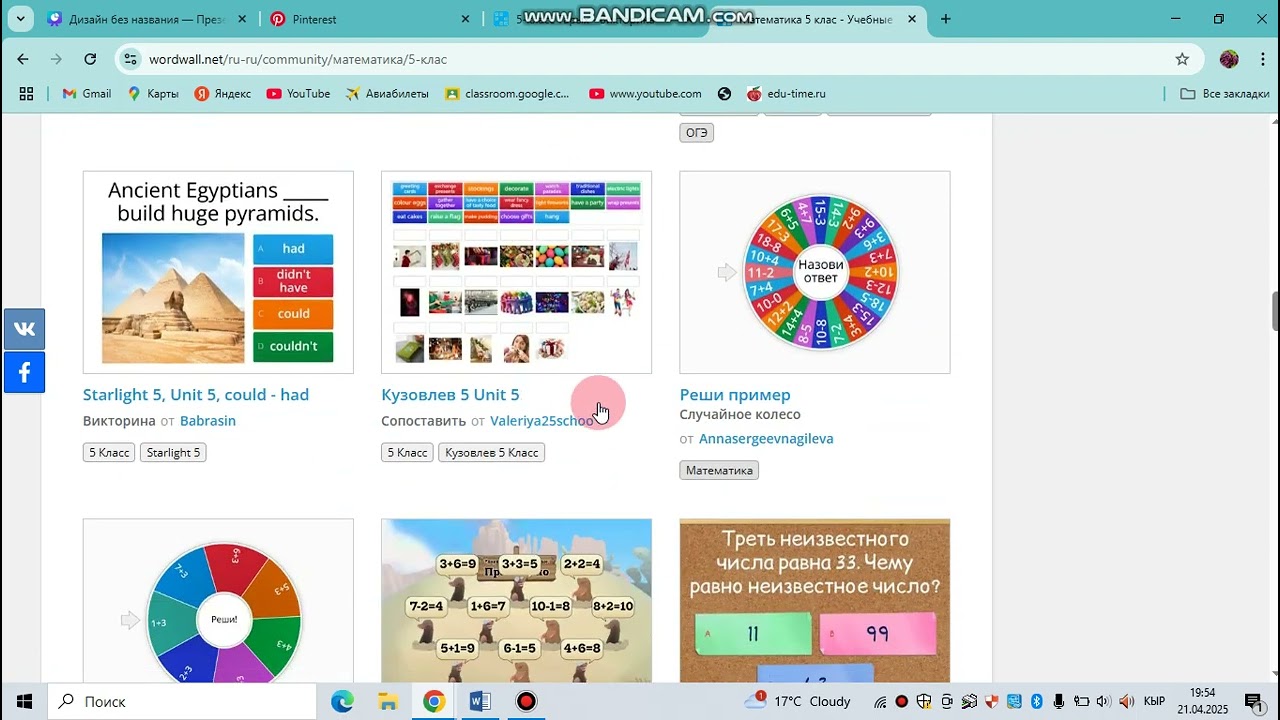Go back in browser history
Screen dimensions: 1280x720
click(23, 59)
